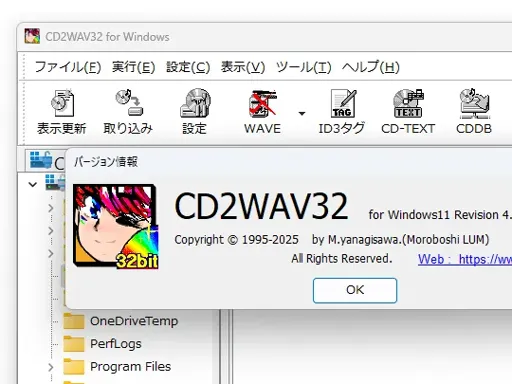Open the ツール(T) menu
The width and height of the screenshot is (512, 384).
[304, 67]
